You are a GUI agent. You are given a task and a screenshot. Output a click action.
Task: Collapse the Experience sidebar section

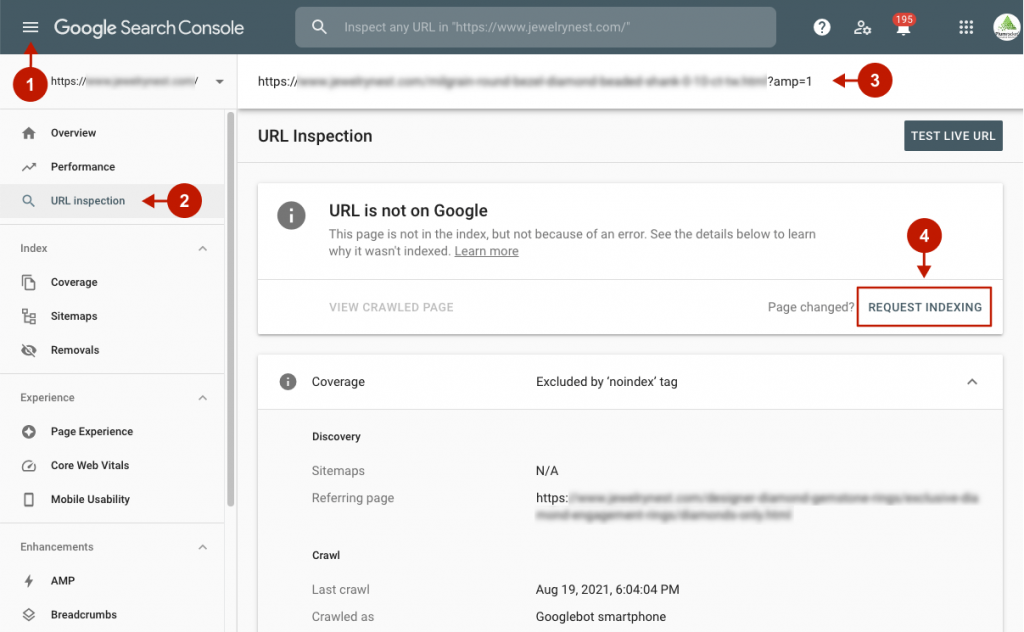[203, 398]
